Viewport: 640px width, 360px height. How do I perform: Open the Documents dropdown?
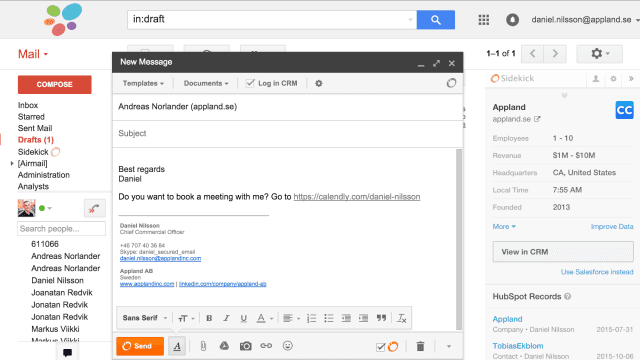(x=206, y=83)
